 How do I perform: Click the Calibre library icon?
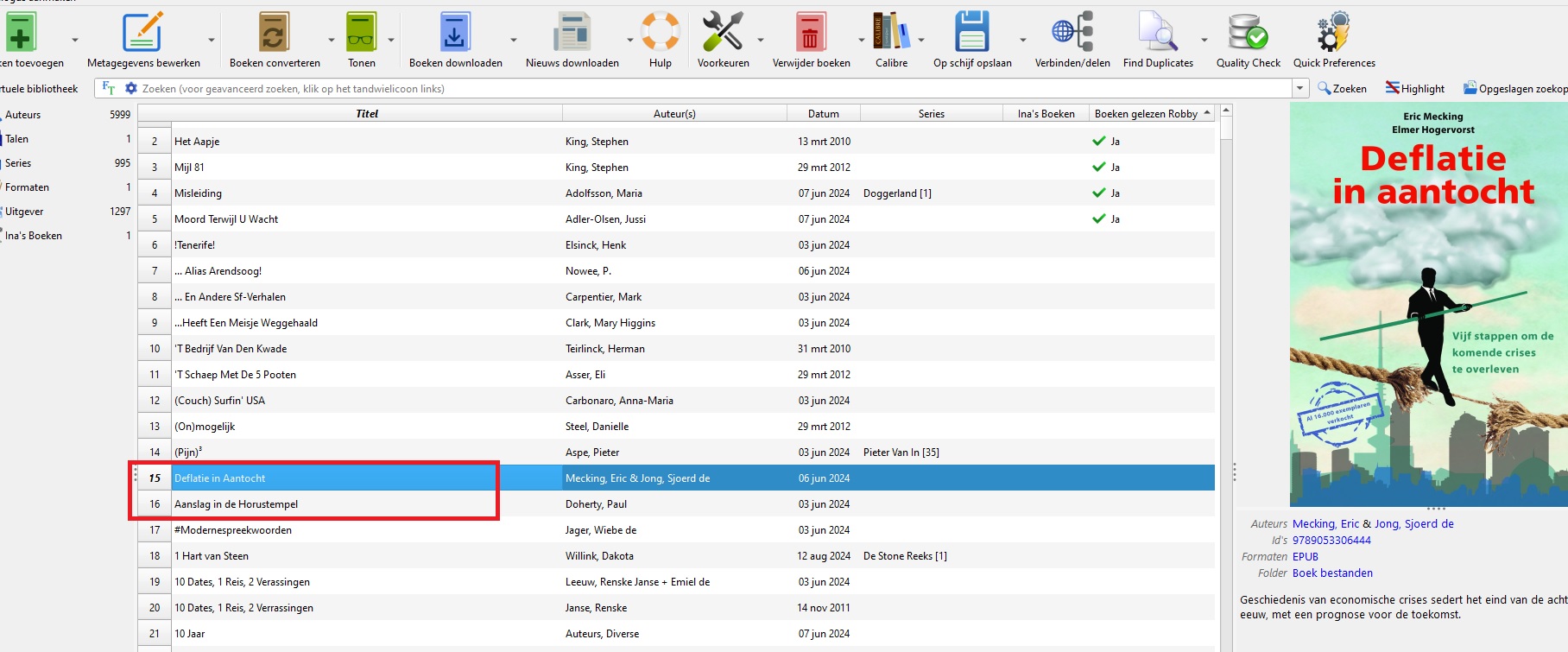point(891,33)
